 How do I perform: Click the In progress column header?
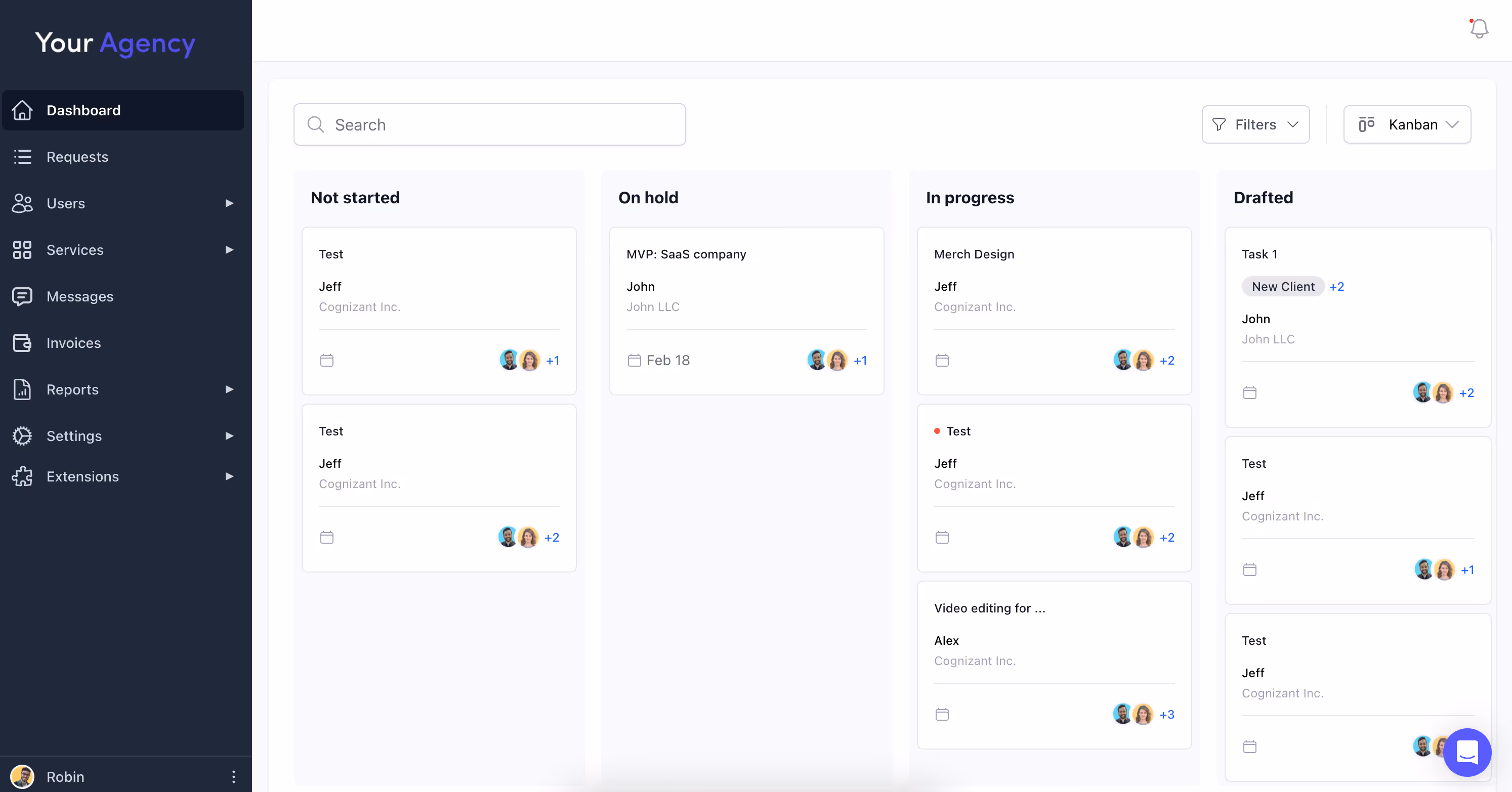pyautogui.click(x=970, y=198)
